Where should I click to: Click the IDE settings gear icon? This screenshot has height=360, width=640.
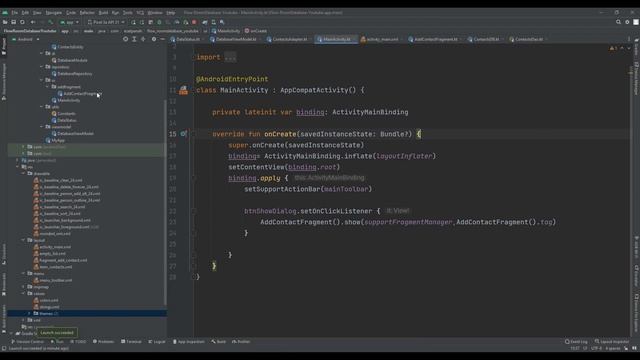(x=627, y=22)
